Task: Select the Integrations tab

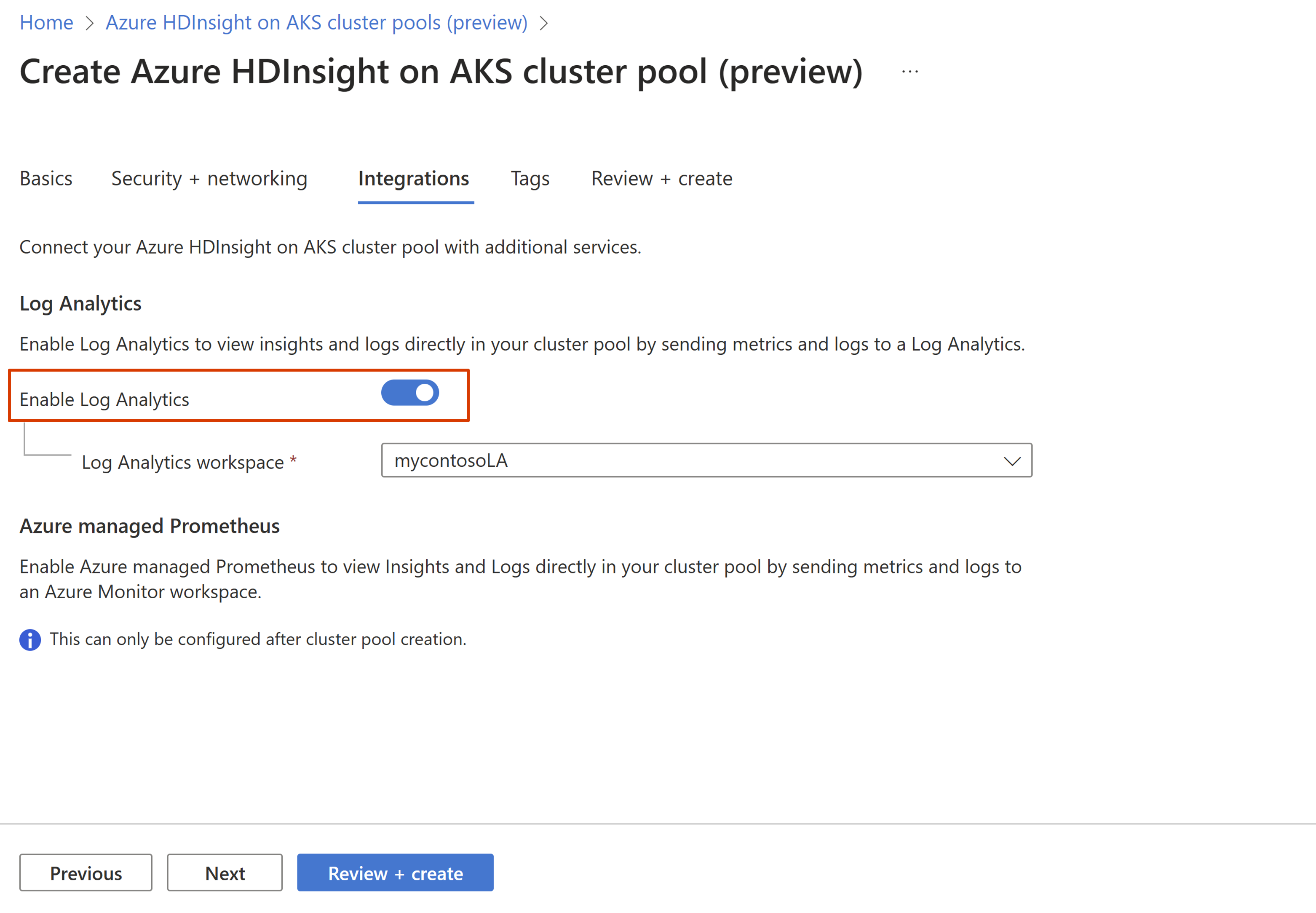Action: point(414,179)
